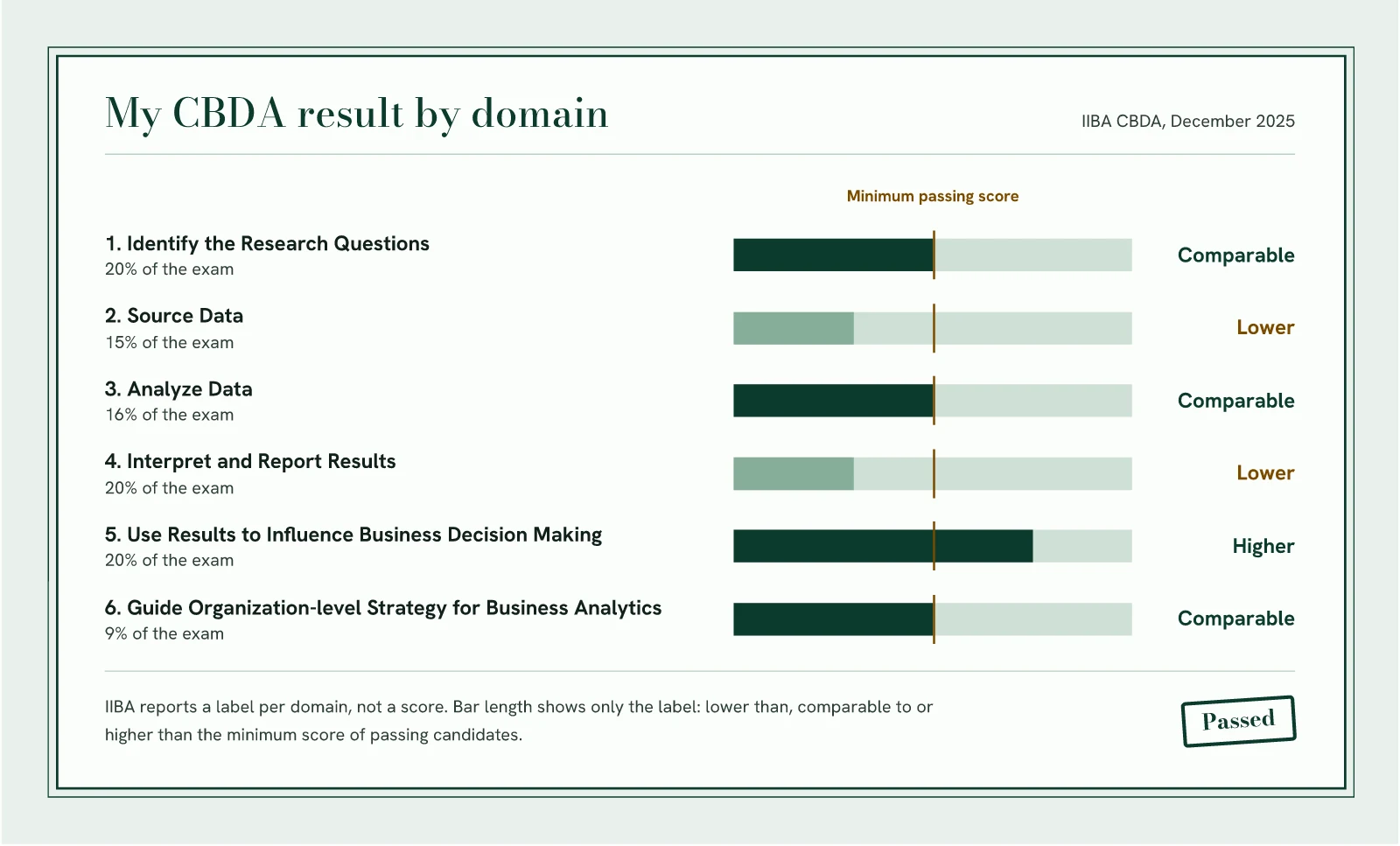Image resolution: width=1400 pixels, height=846 pixels.
Task: Select '4. Interpret and Report Results' heading
Action: (250, 461)
